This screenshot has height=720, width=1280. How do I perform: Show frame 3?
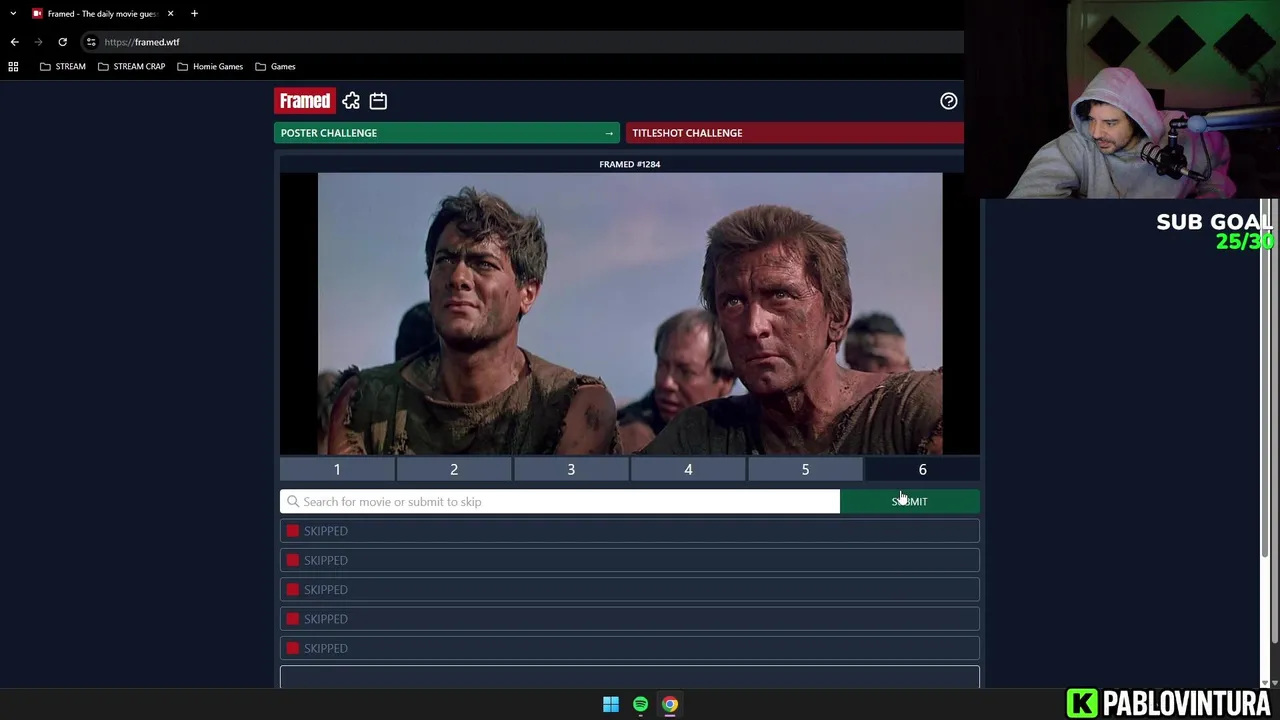click(x=571, y=469)
